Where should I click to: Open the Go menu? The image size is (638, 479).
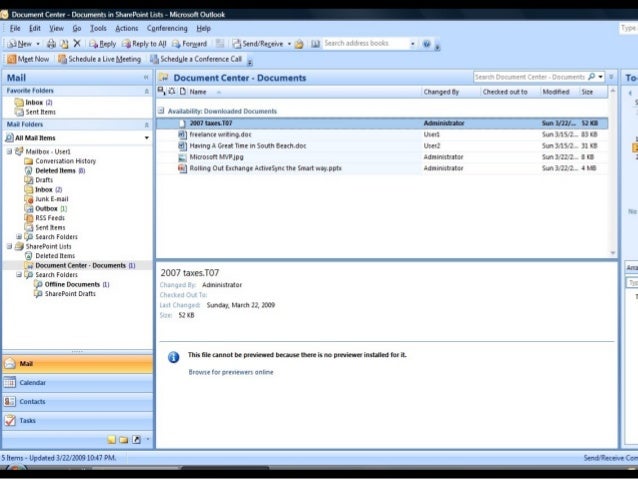click(76, 28)
